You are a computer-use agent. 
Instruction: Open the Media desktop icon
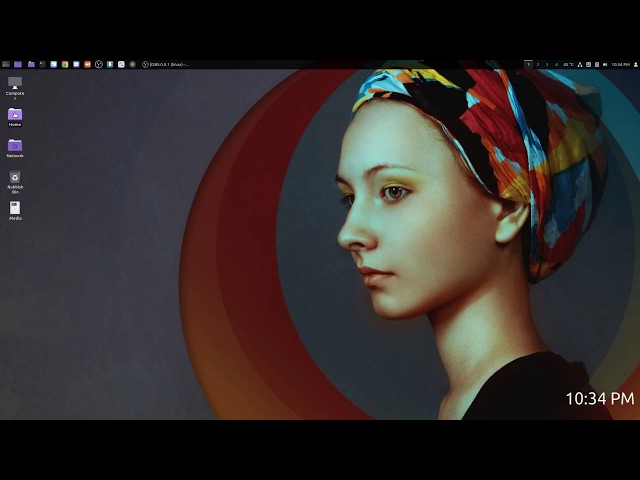[x=15, y=211]
